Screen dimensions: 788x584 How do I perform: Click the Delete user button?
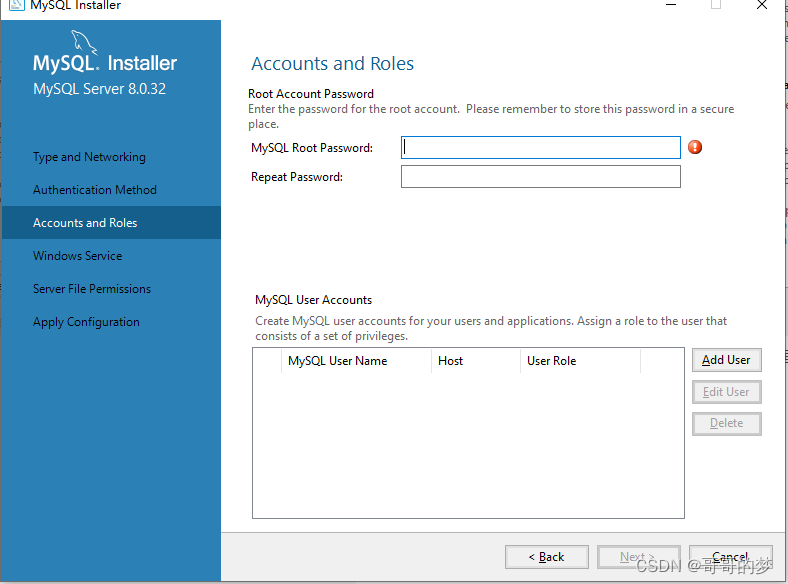point(727,424)
